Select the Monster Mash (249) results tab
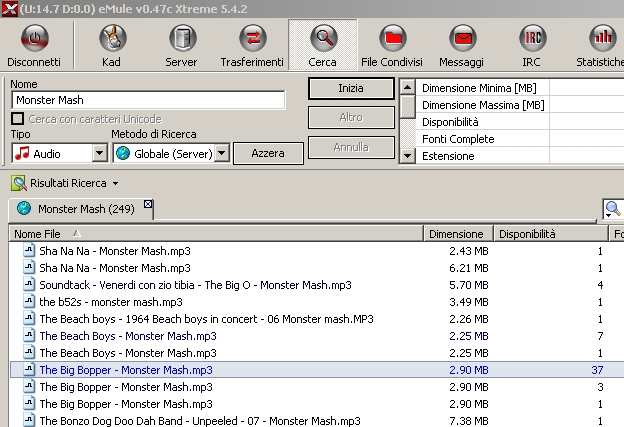The width and height of the screenshot is (624, 427). point(78,209)
